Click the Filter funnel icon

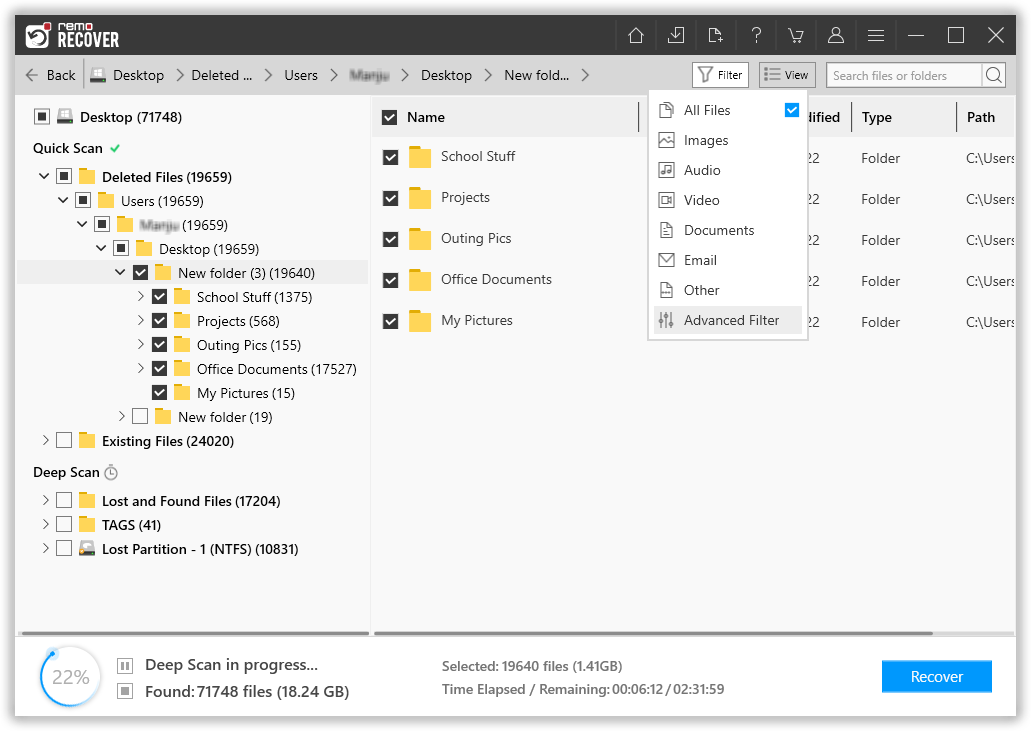[x=707, y=74]
